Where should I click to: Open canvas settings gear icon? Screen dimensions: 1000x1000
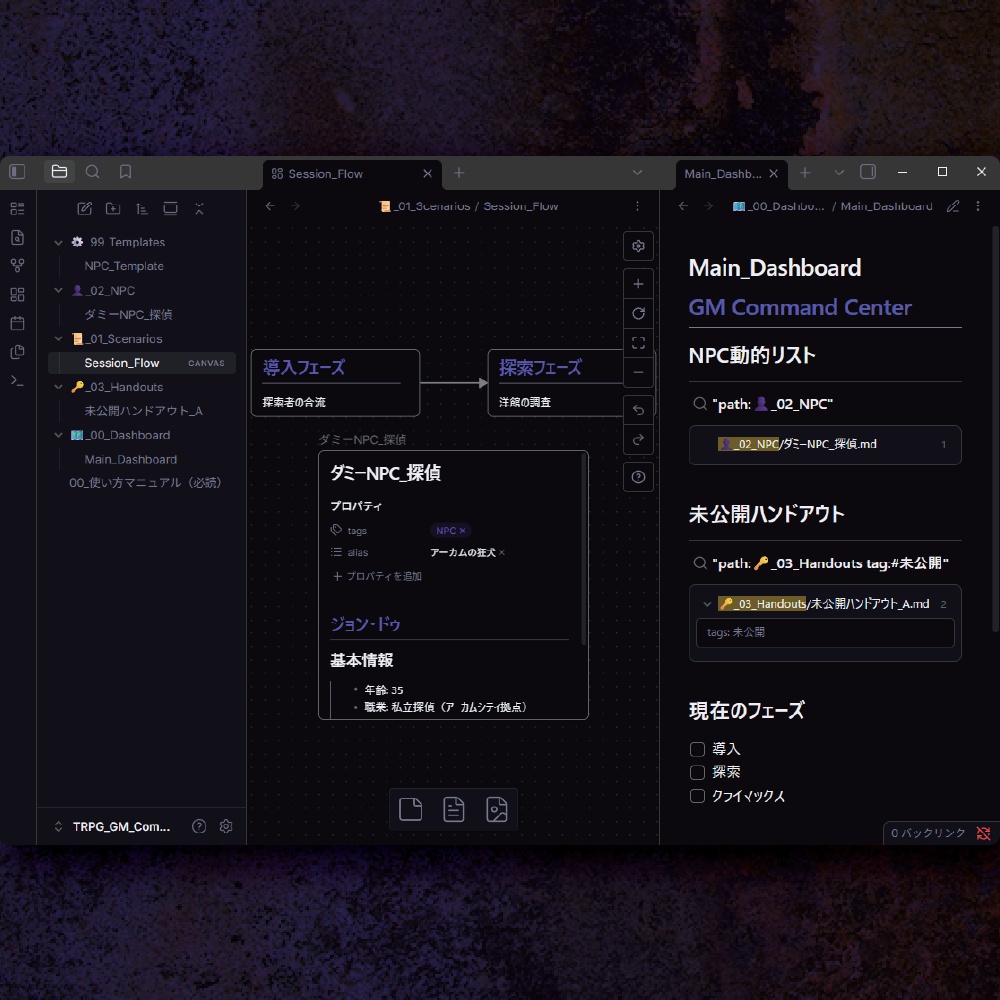click(638, 246)
